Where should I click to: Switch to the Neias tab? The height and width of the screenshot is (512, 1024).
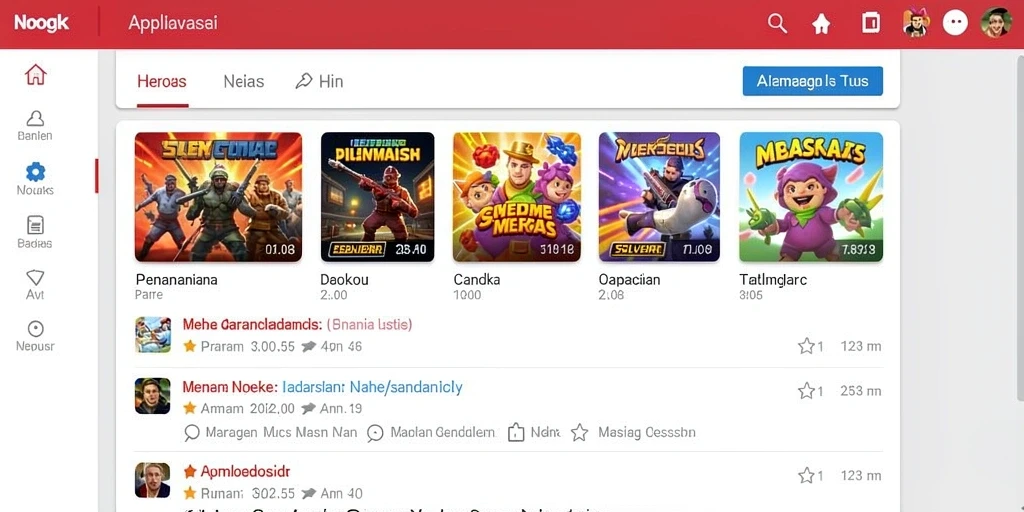[244, 82]
